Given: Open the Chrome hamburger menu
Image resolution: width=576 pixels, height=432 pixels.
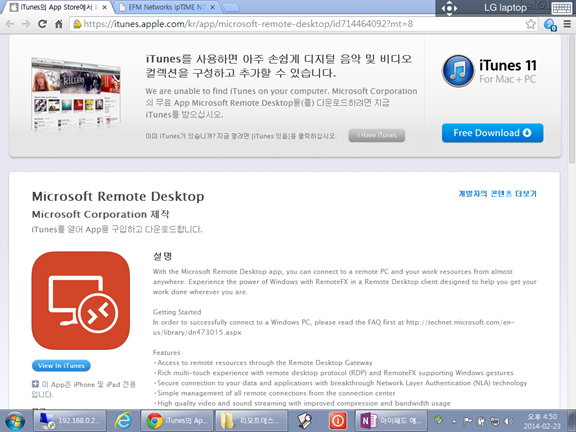Looking at the screenshot, I should 567,24.
